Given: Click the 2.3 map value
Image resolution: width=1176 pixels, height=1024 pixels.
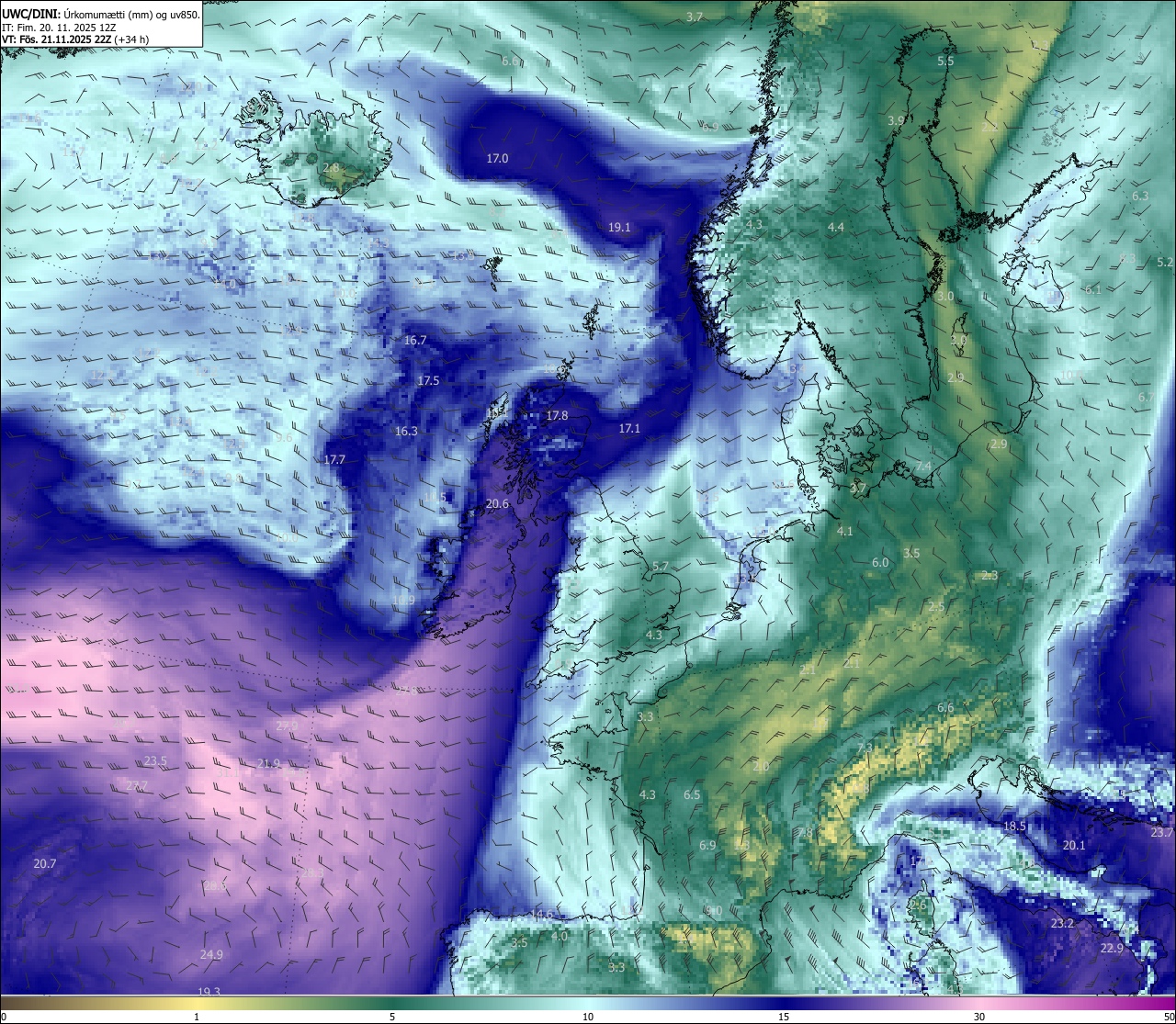Looking at the screenshot, I should (x=989, y=576).
